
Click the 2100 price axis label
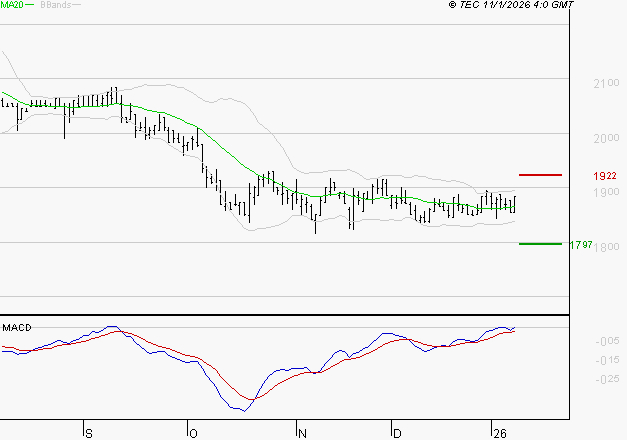pos(604,84)
